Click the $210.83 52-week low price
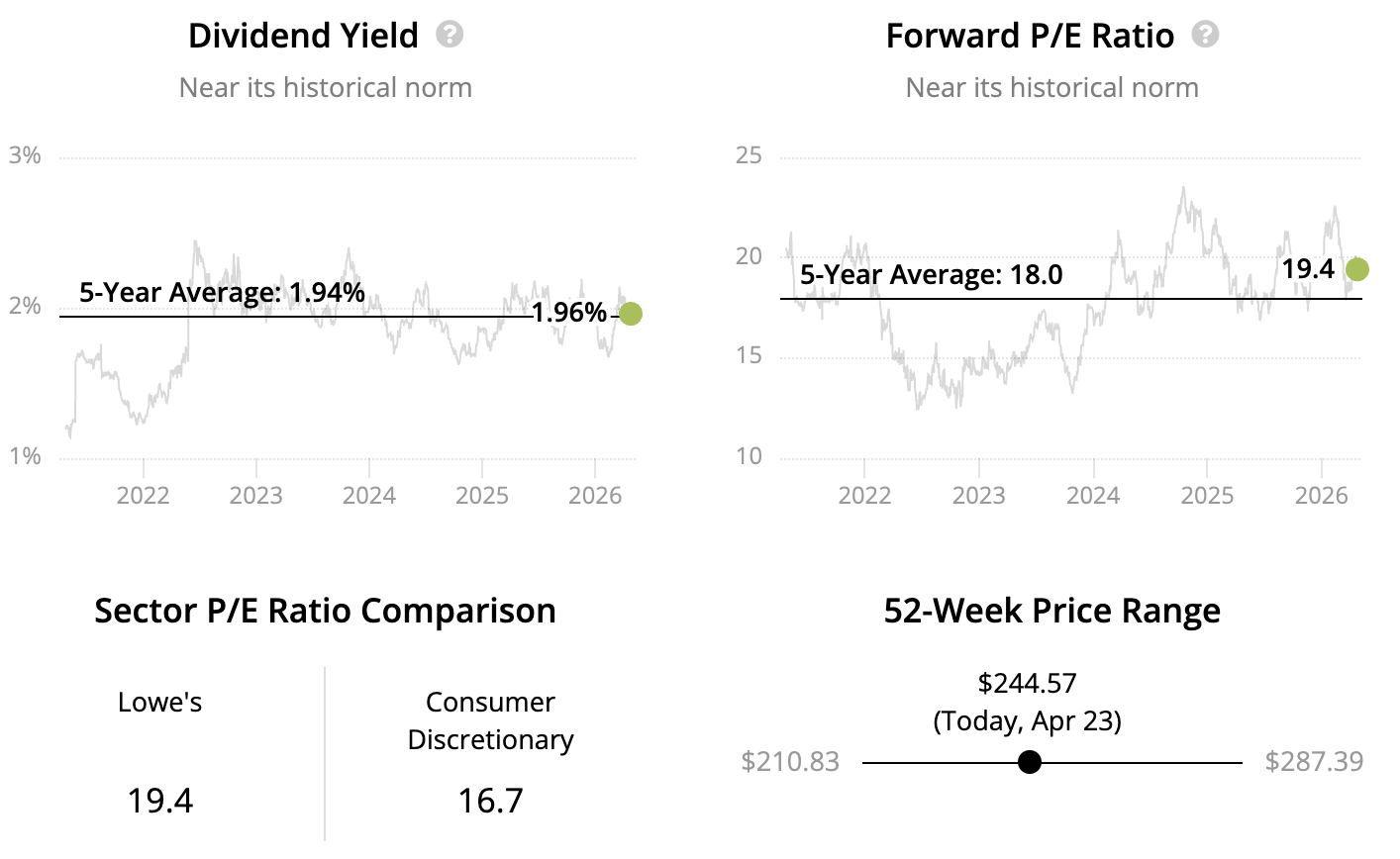The height and width of the screenshot is (859, 1400). [790, 762]
